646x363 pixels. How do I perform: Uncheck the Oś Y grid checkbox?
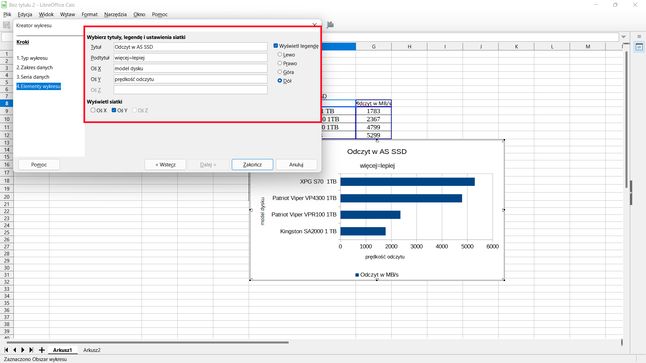(x=114, y=110)
